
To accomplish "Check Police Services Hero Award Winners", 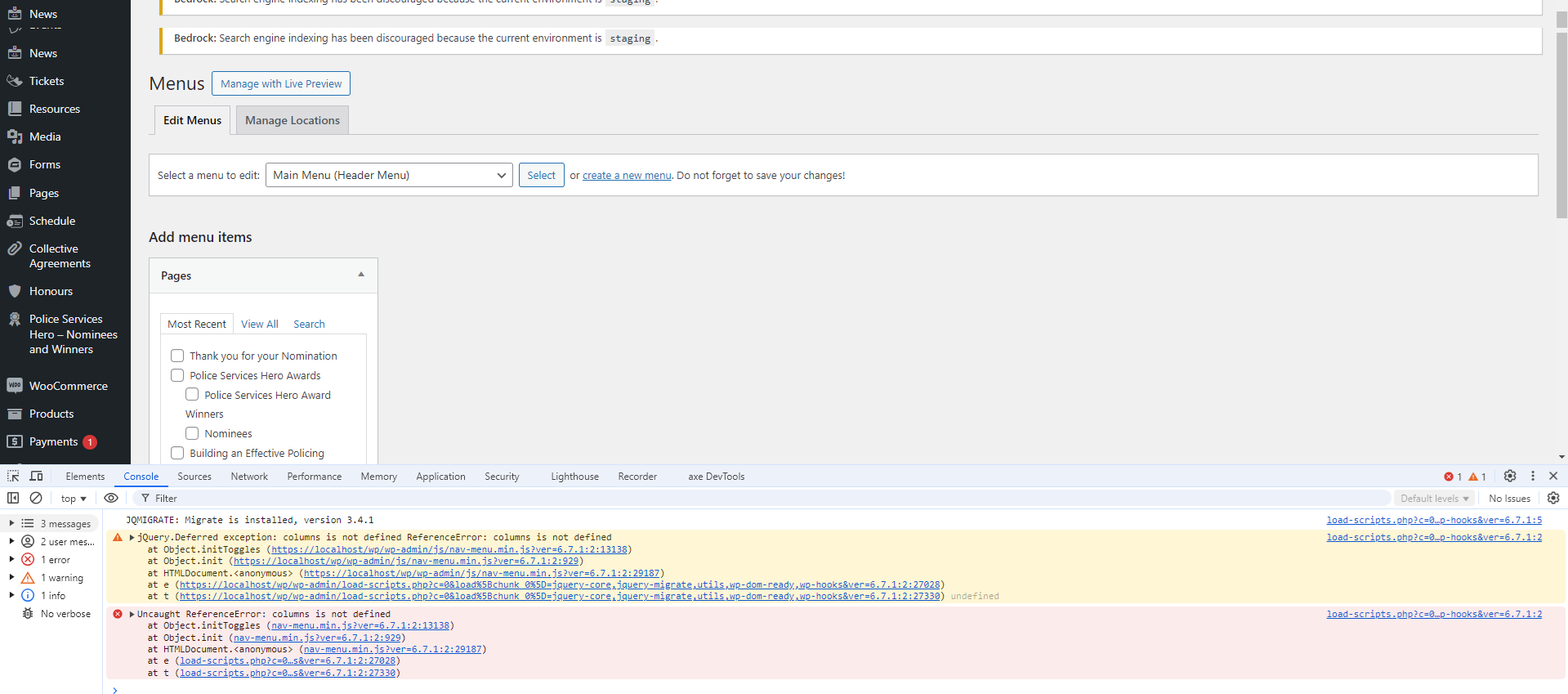I will tap(192, 394).
